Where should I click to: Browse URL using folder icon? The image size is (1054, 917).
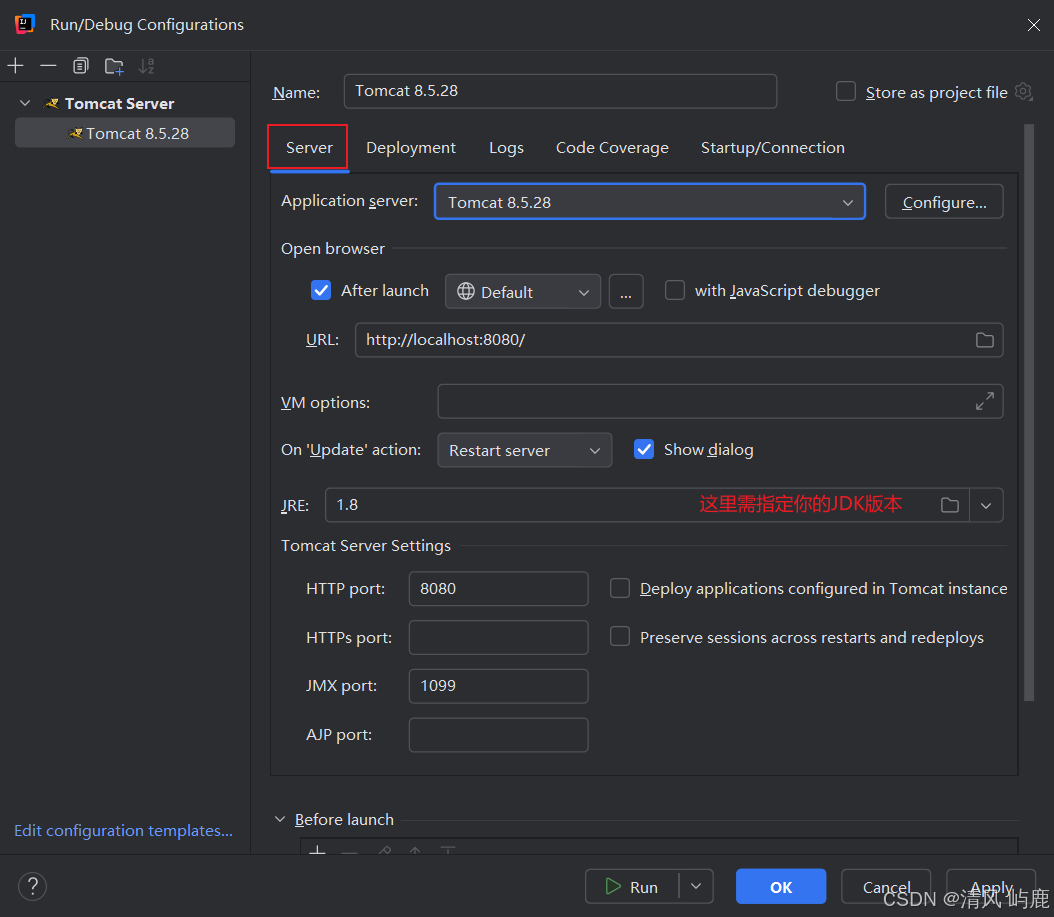pos(985,340)
